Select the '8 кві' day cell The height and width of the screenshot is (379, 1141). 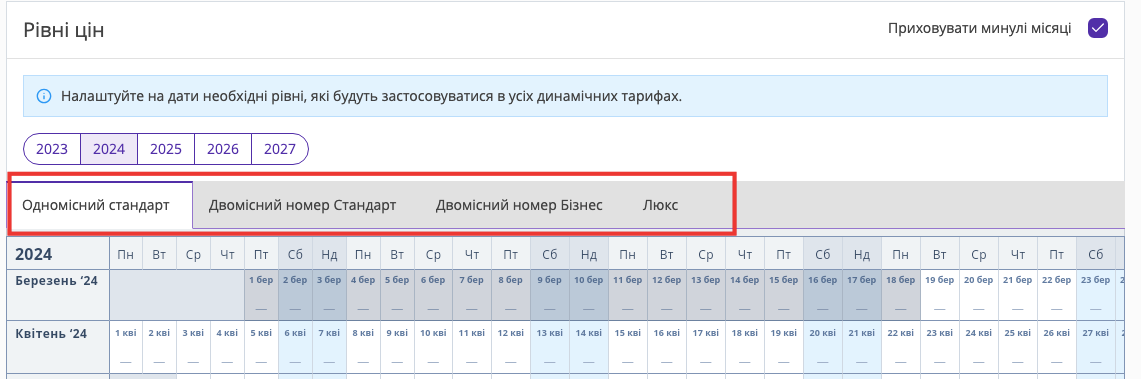[362, 346]
